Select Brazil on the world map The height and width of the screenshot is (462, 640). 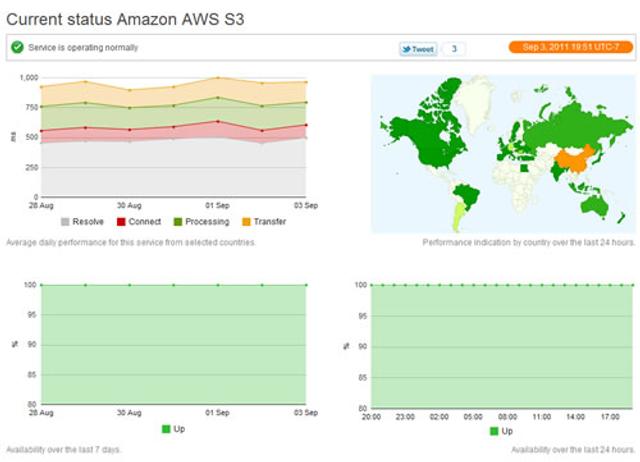(463, 192)
